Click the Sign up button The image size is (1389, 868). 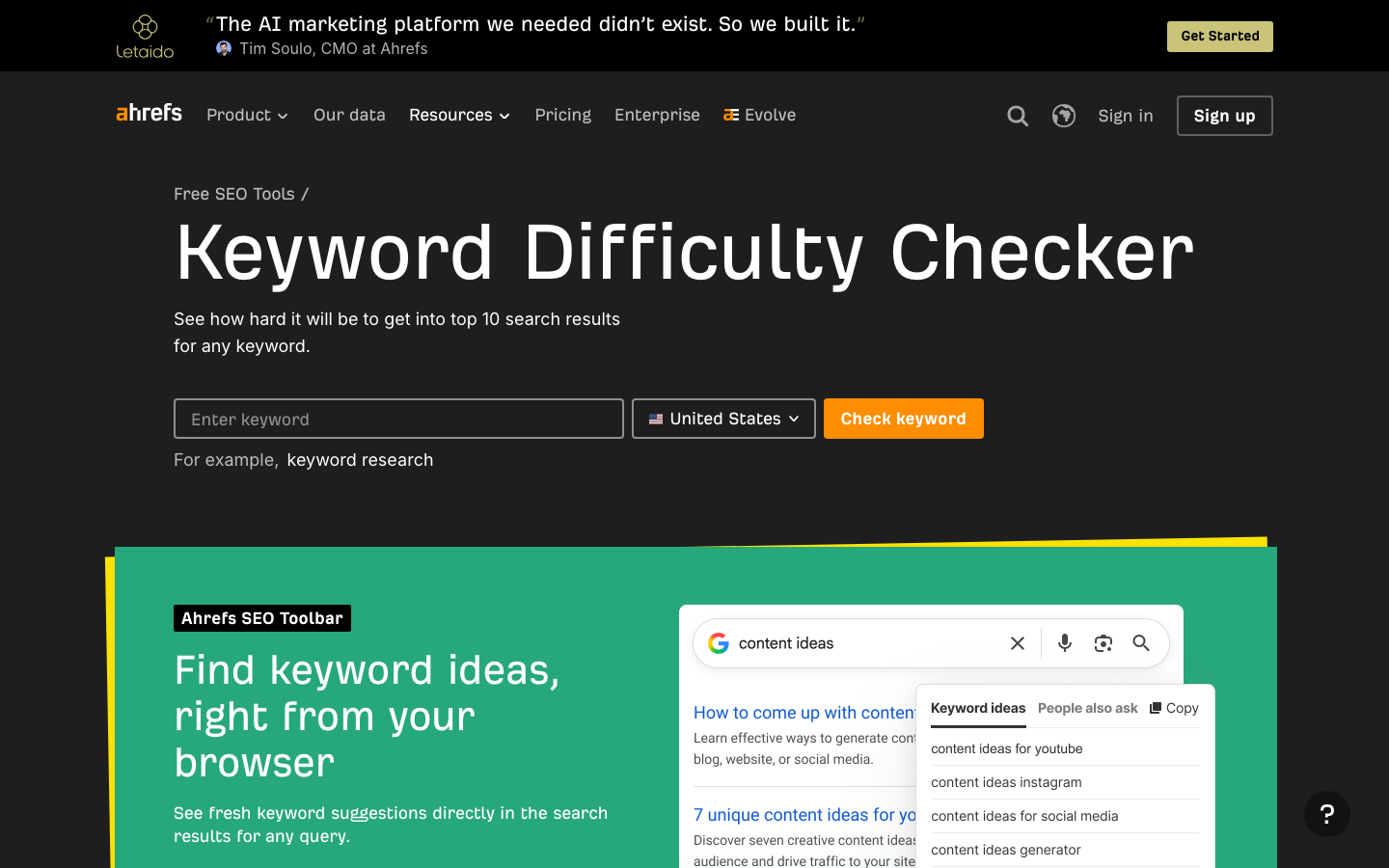click(x=1225, y=116)
